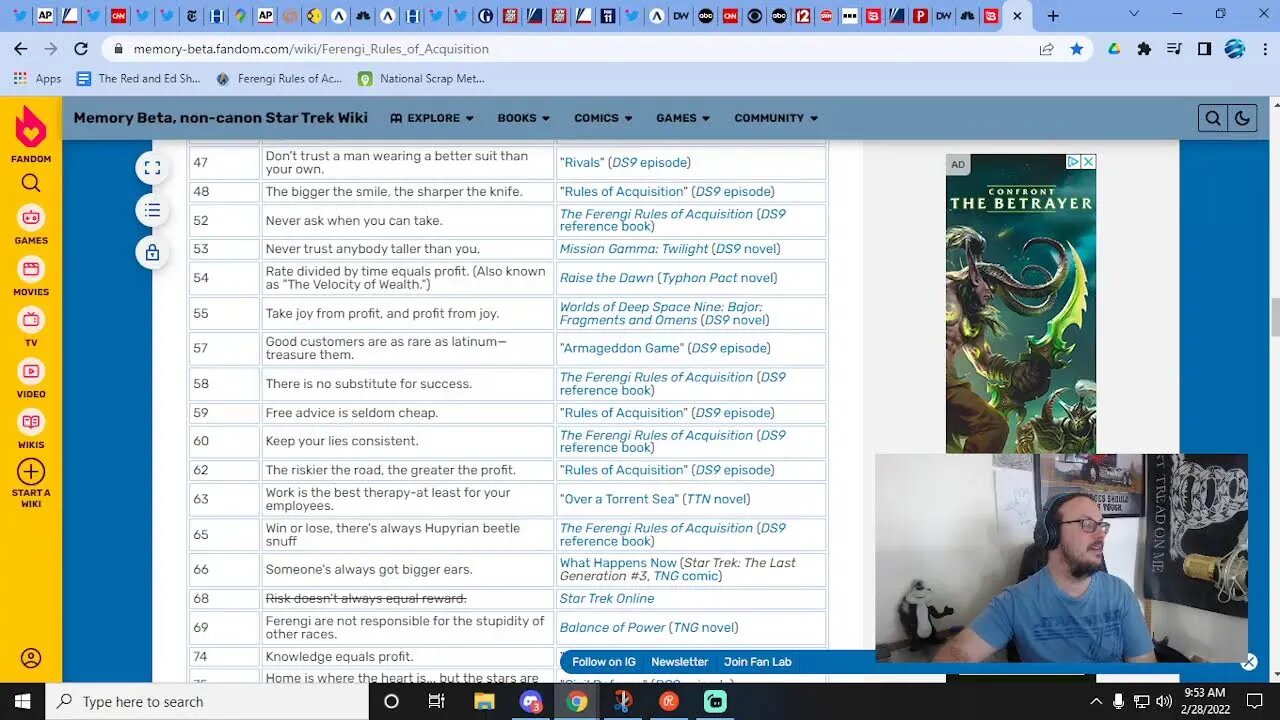Click the page lock icon tool
Screen dimensions: 1280x720
point(152,253)
